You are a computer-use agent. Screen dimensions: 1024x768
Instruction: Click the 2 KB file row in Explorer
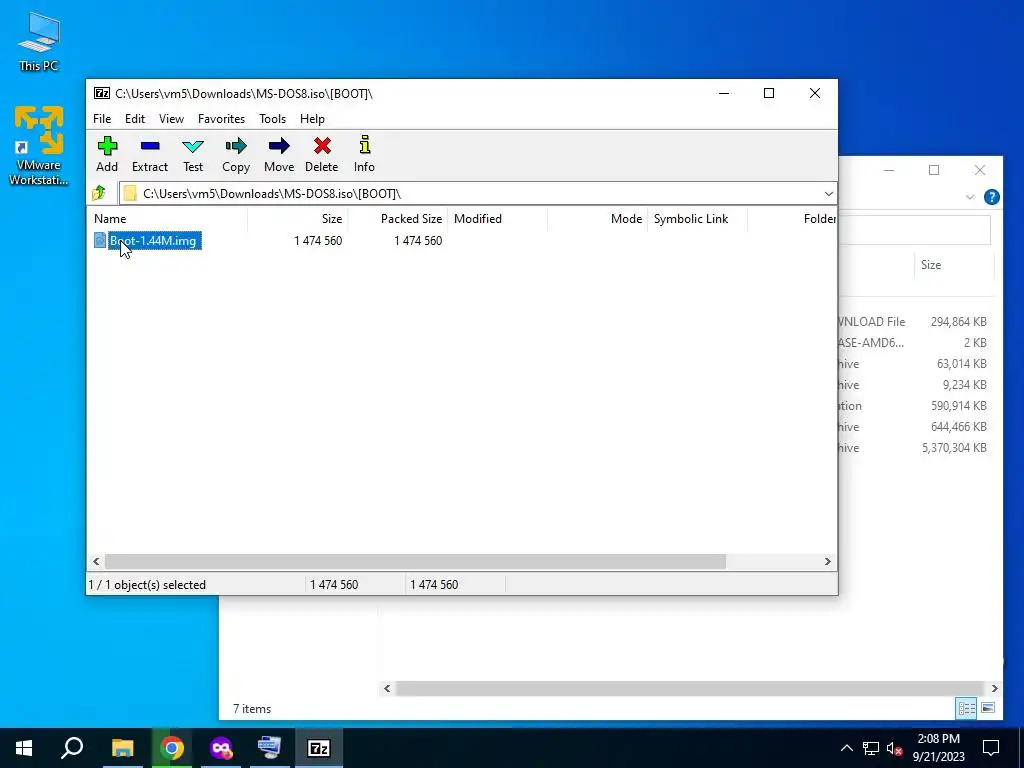click(x=914, y=342)
